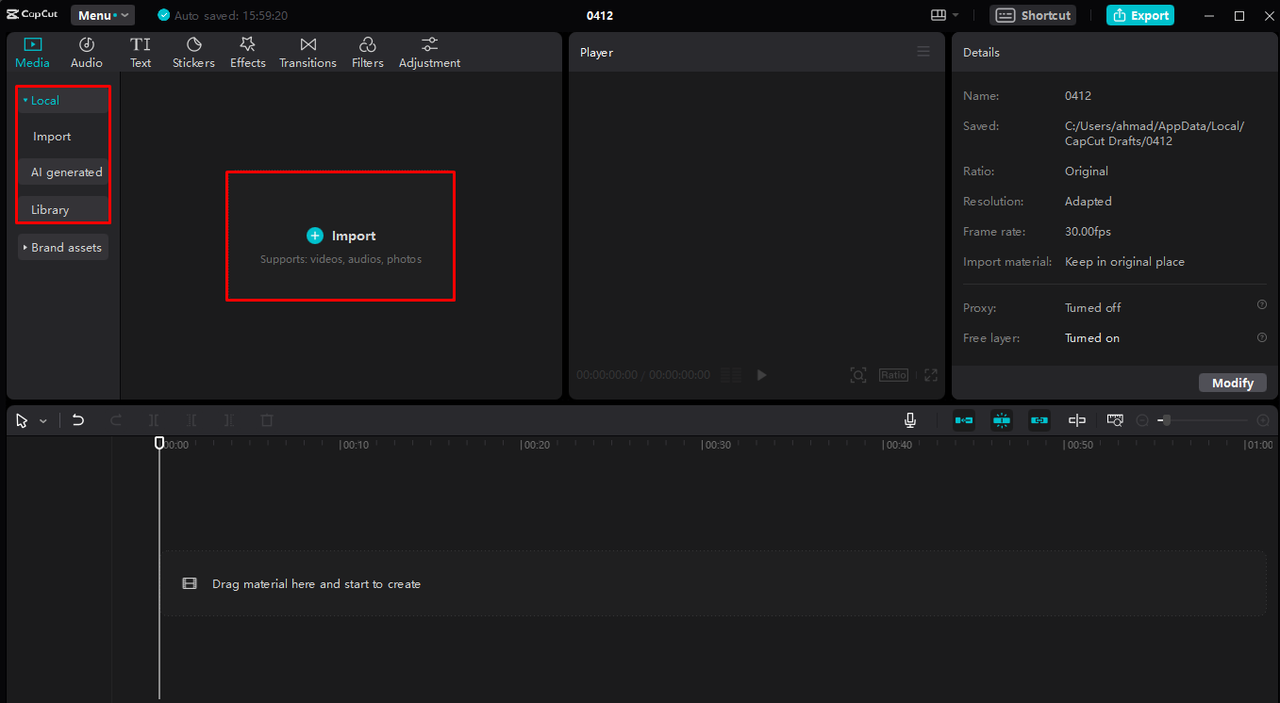
Task: Click the Proxy help info icon
Action: click(1262, 305)
